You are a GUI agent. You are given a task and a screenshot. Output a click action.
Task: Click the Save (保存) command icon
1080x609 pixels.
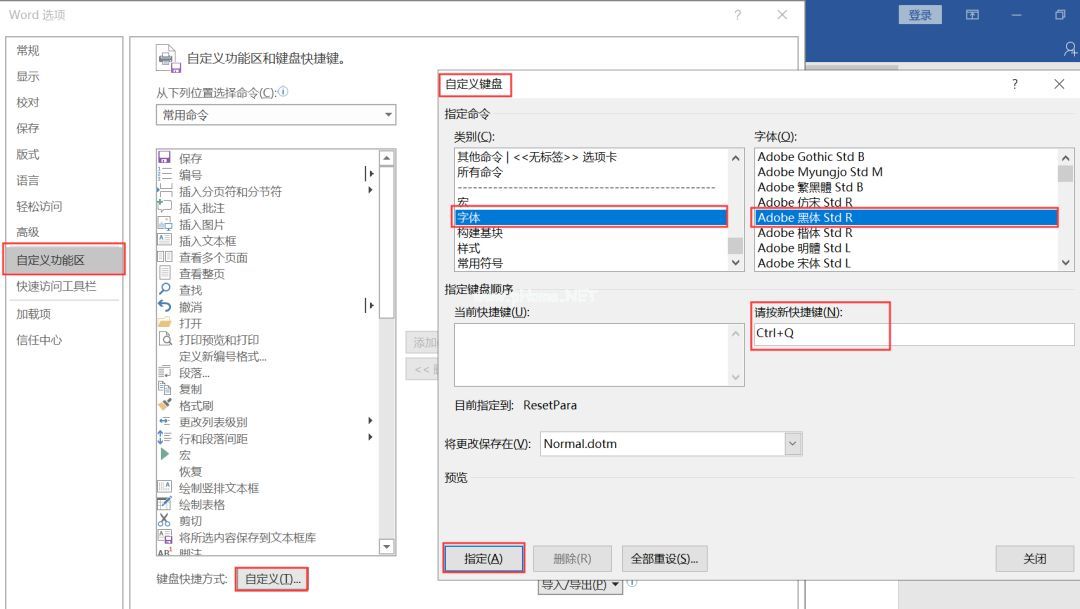165,158
